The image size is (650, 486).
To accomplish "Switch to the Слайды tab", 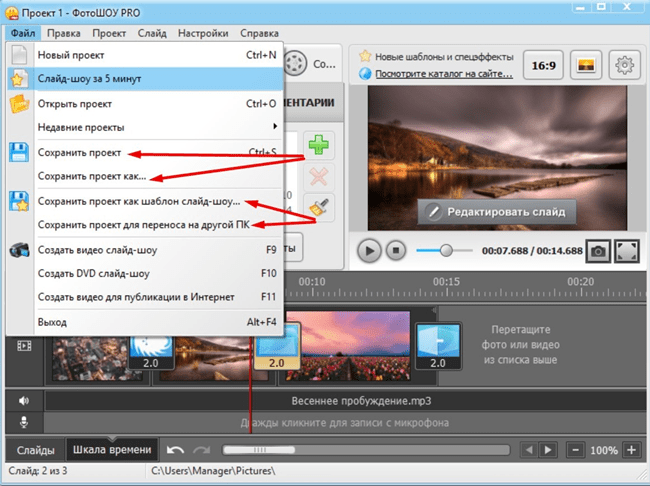I will [35, 450].
